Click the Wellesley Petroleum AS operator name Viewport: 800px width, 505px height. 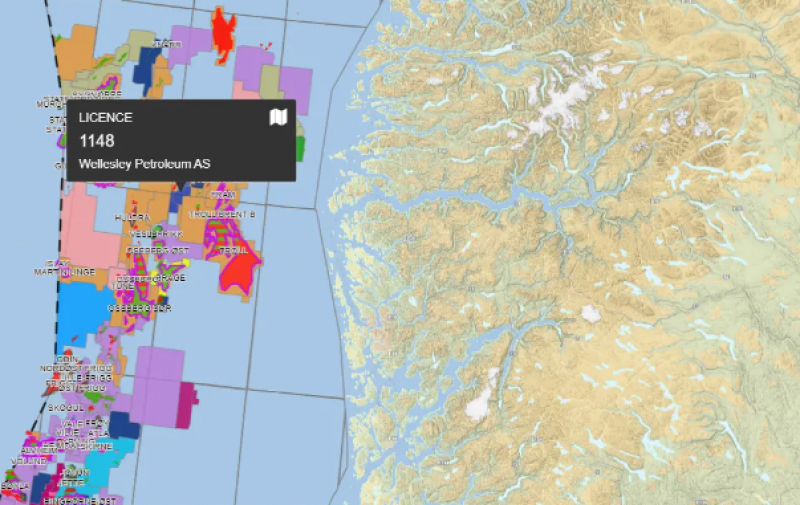click(x=144, y=164)
